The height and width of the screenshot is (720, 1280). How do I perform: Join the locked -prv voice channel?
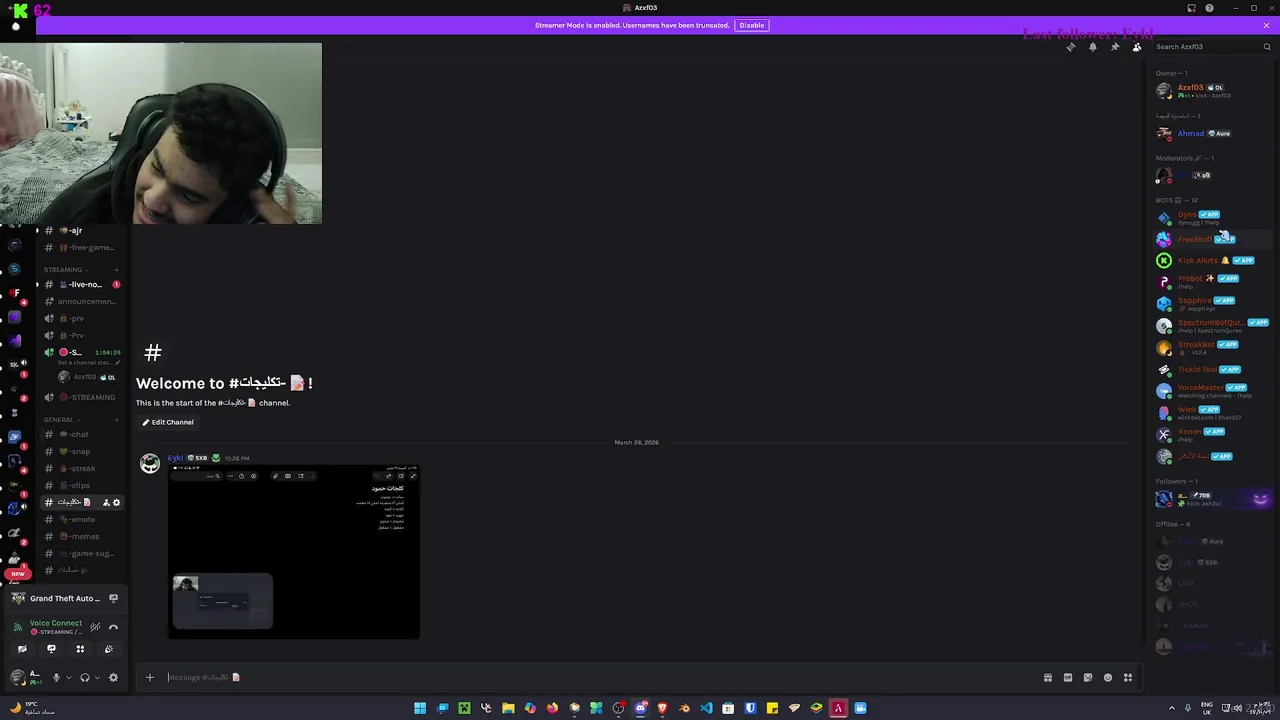coord(82,319)
